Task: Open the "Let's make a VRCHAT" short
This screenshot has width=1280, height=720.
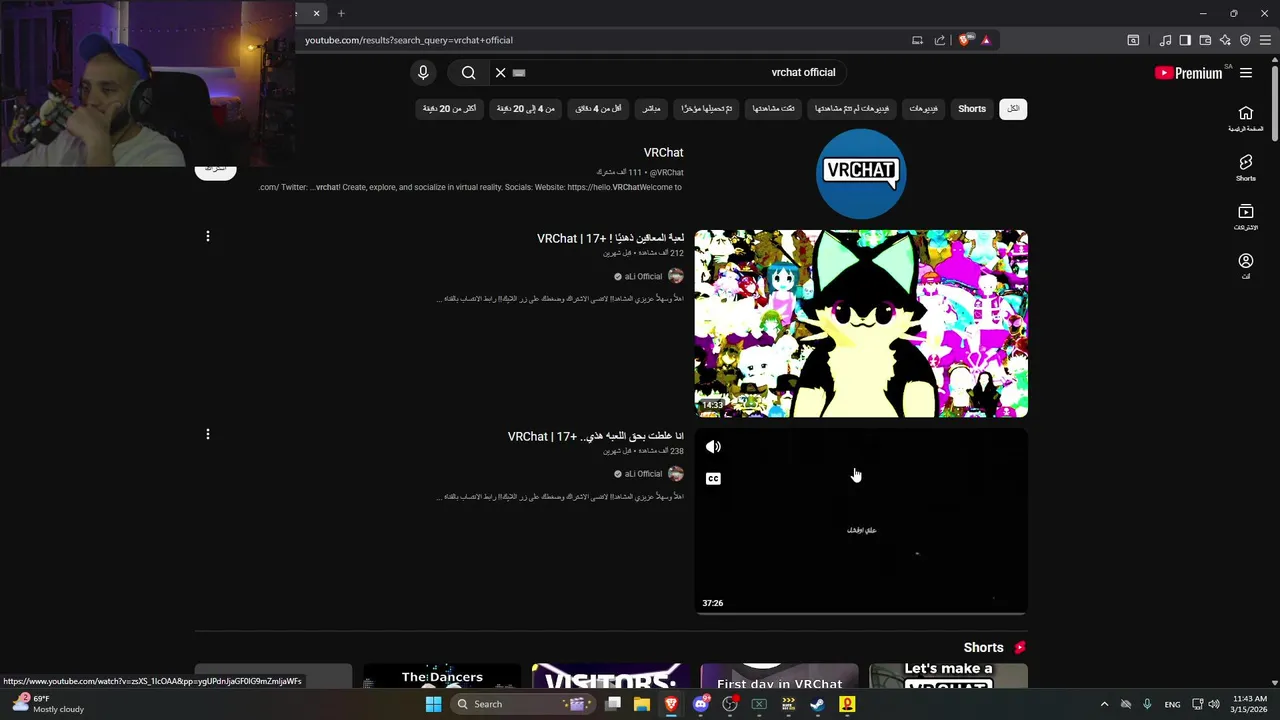Action: pos(948,676)
